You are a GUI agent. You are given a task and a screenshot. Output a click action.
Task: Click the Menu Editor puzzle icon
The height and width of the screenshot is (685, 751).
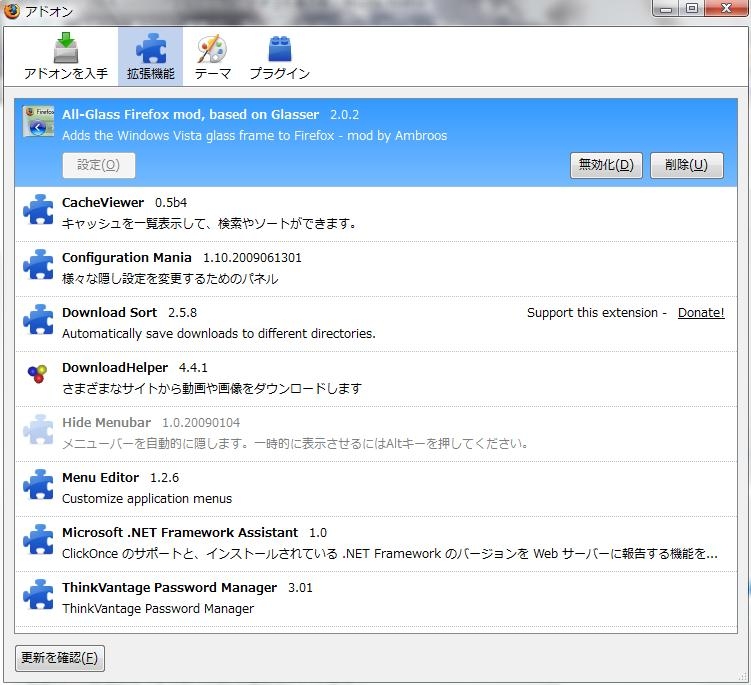(38, 484)
